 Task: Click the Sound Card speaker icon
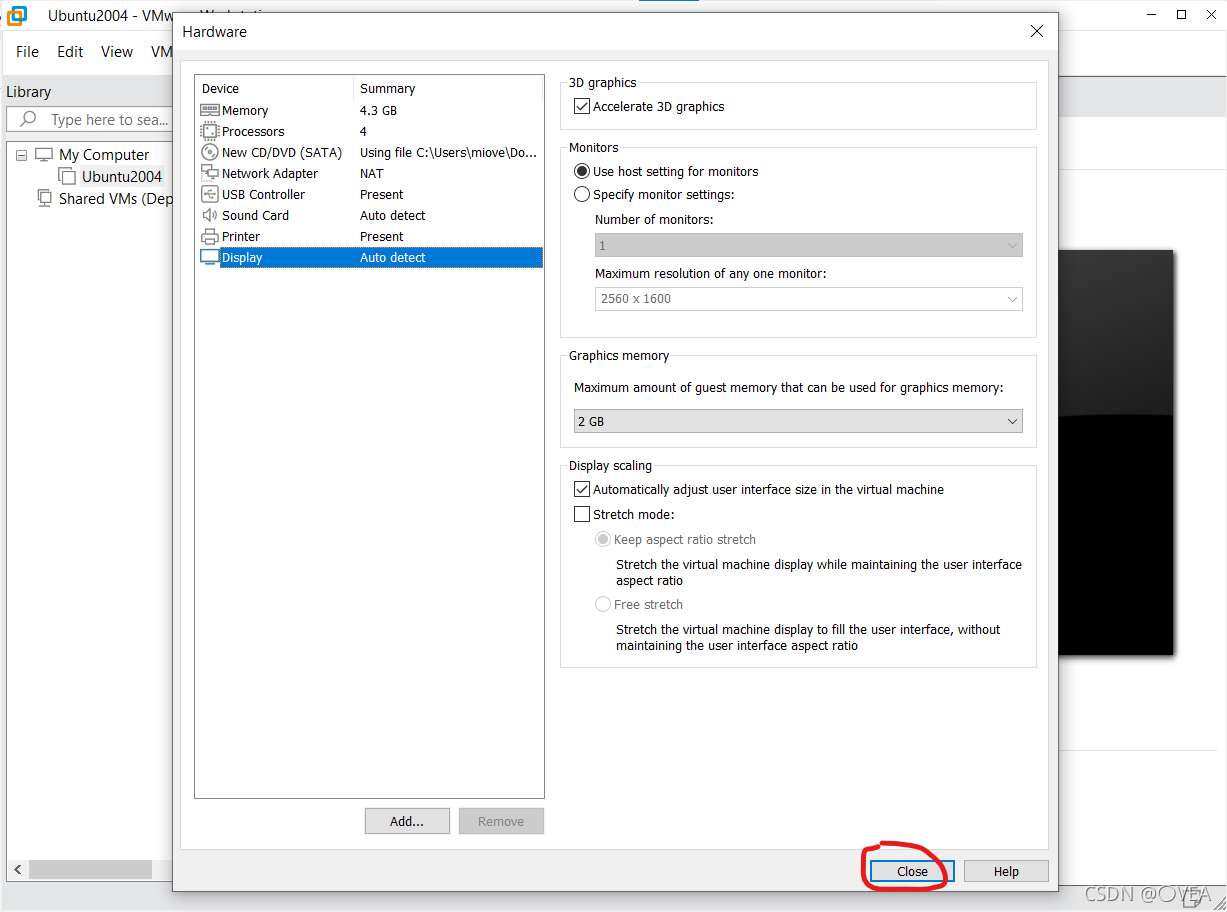209,215
